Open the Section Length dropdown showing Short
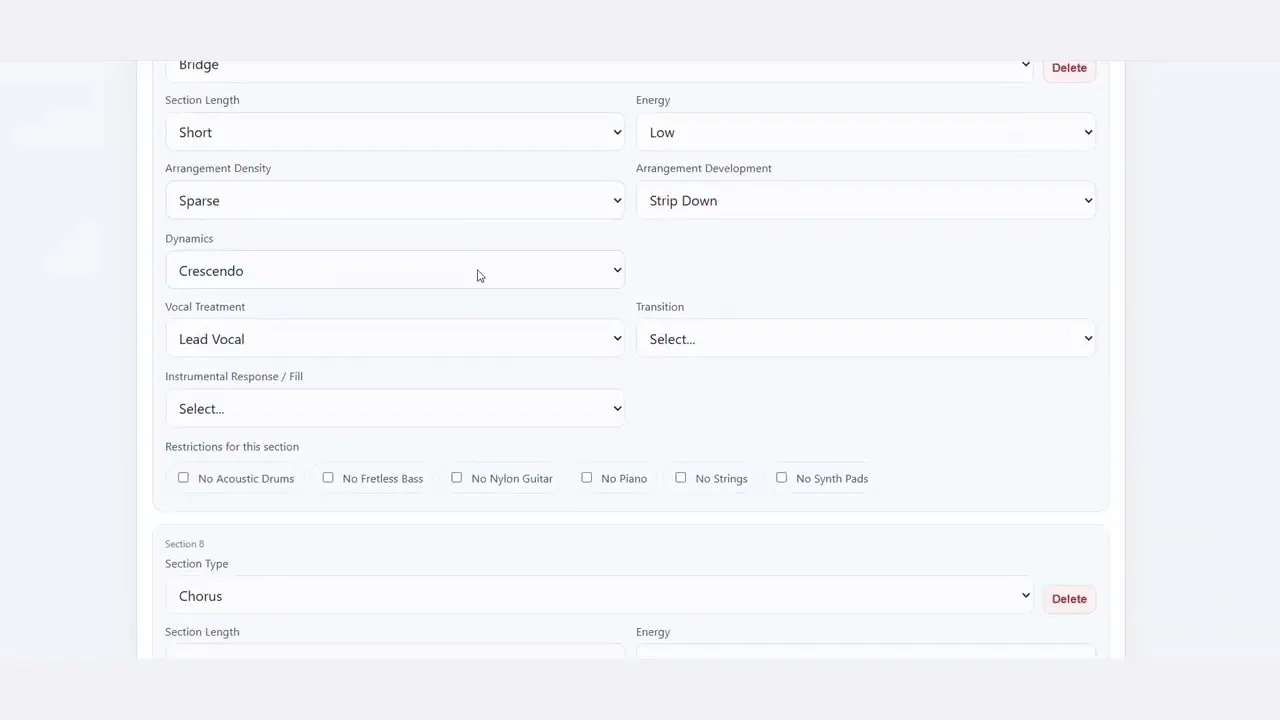Viewport: 1280px width, 720px height. click(395, 132)
